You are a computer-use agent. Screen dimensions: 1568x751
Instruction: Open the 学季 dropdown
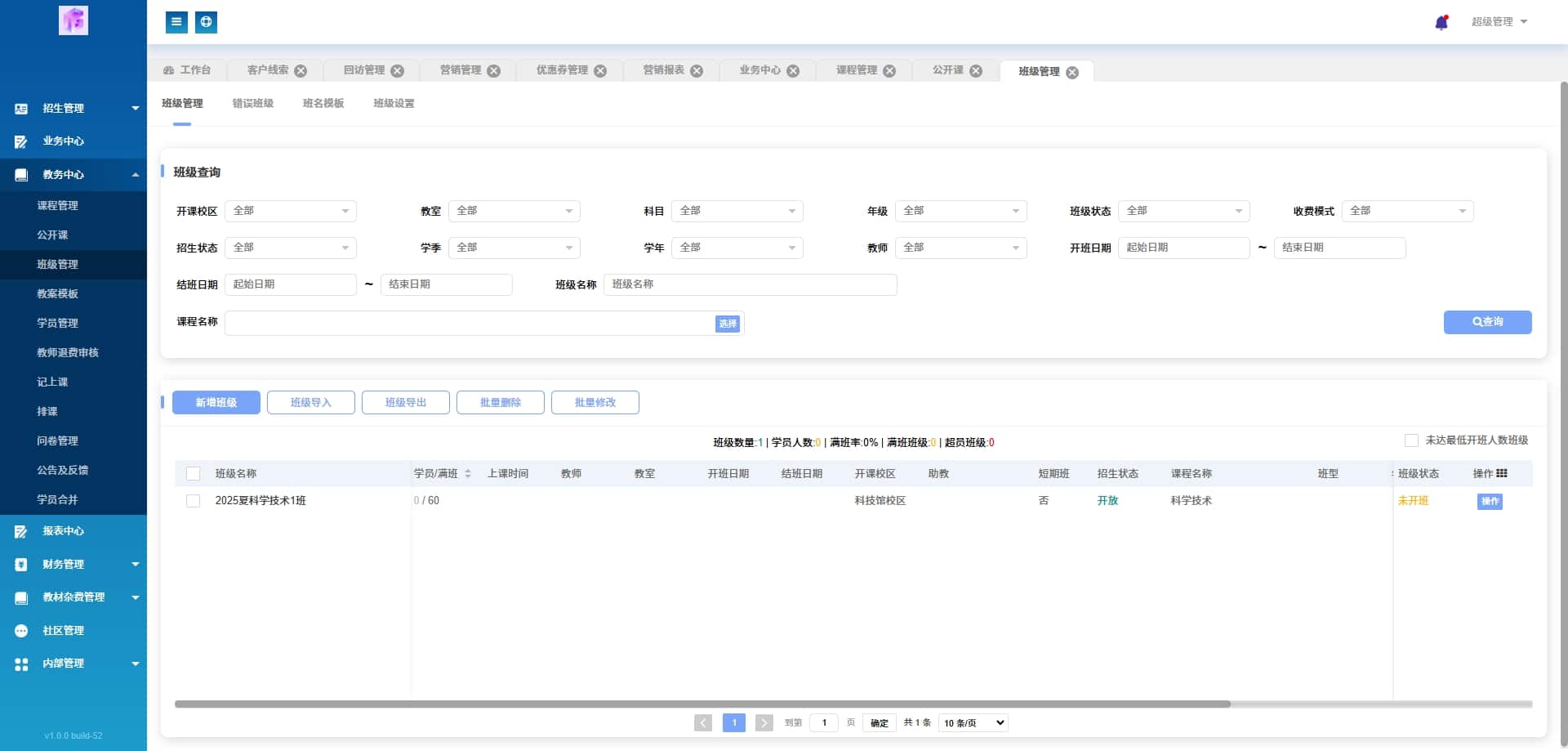514,248
